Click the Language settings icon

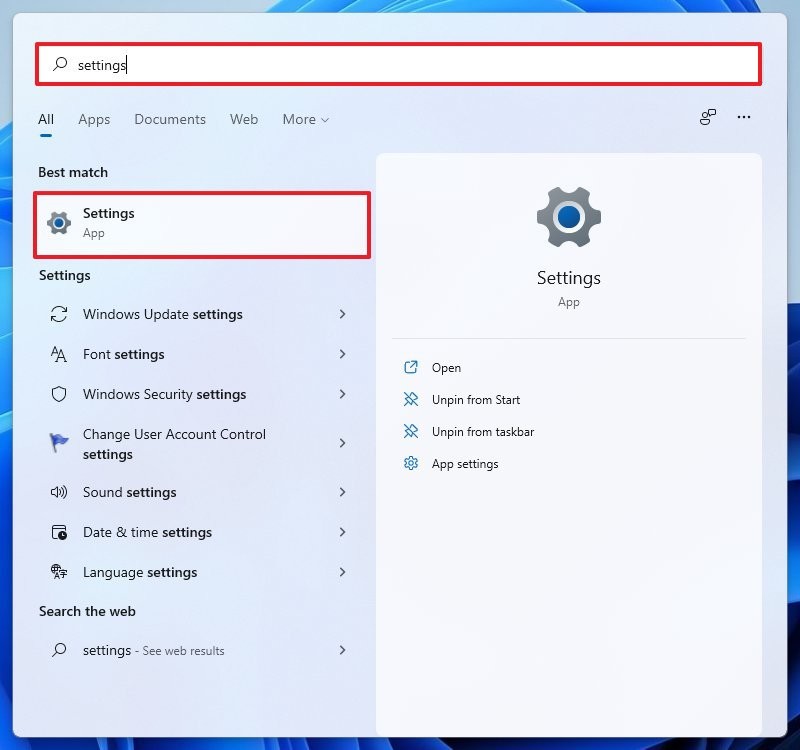click(59, 571)
